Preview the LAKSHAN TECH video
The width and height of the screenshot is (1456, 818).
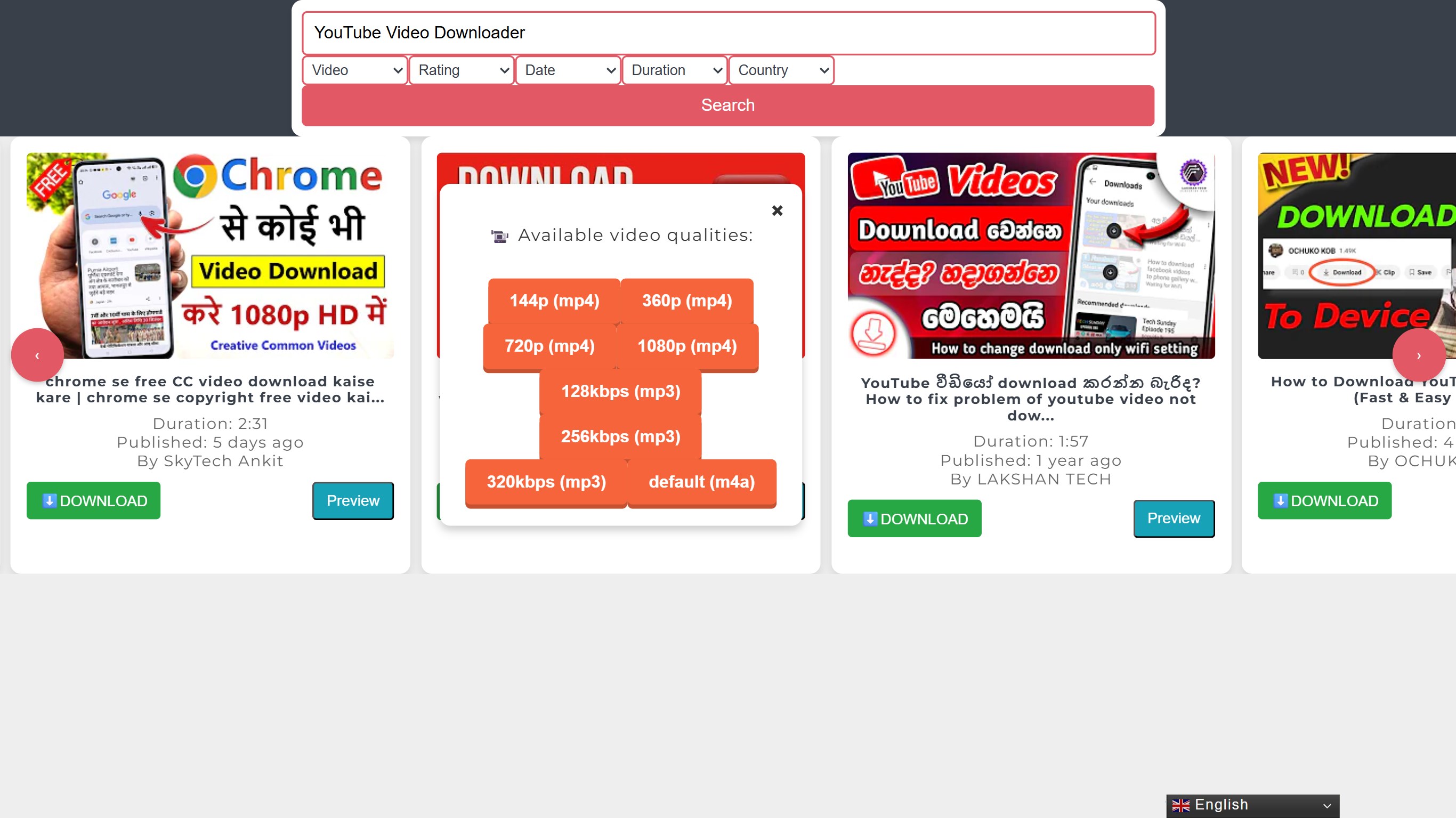pos(1174,518)
